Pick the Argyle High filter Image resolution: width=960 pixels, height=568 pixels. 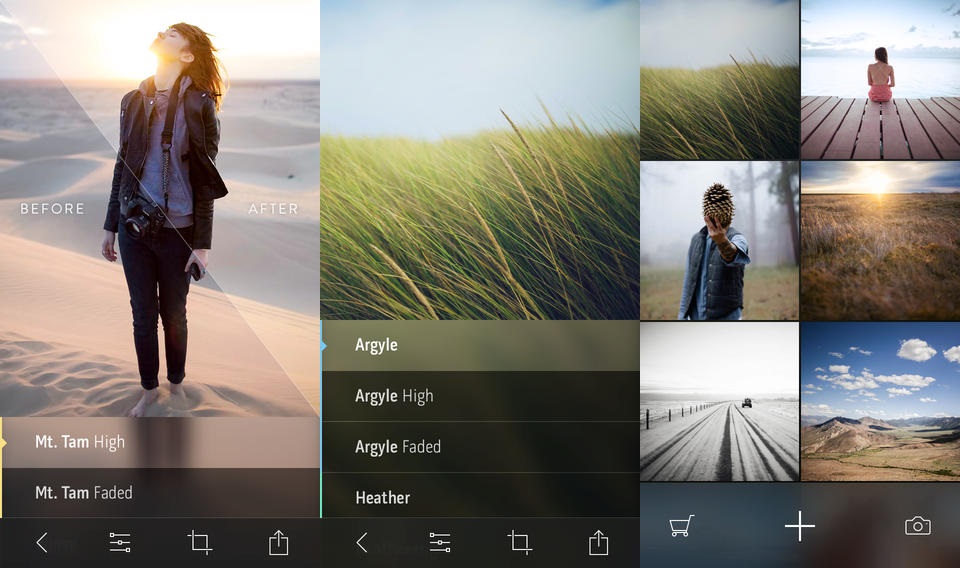coord(480,396)
